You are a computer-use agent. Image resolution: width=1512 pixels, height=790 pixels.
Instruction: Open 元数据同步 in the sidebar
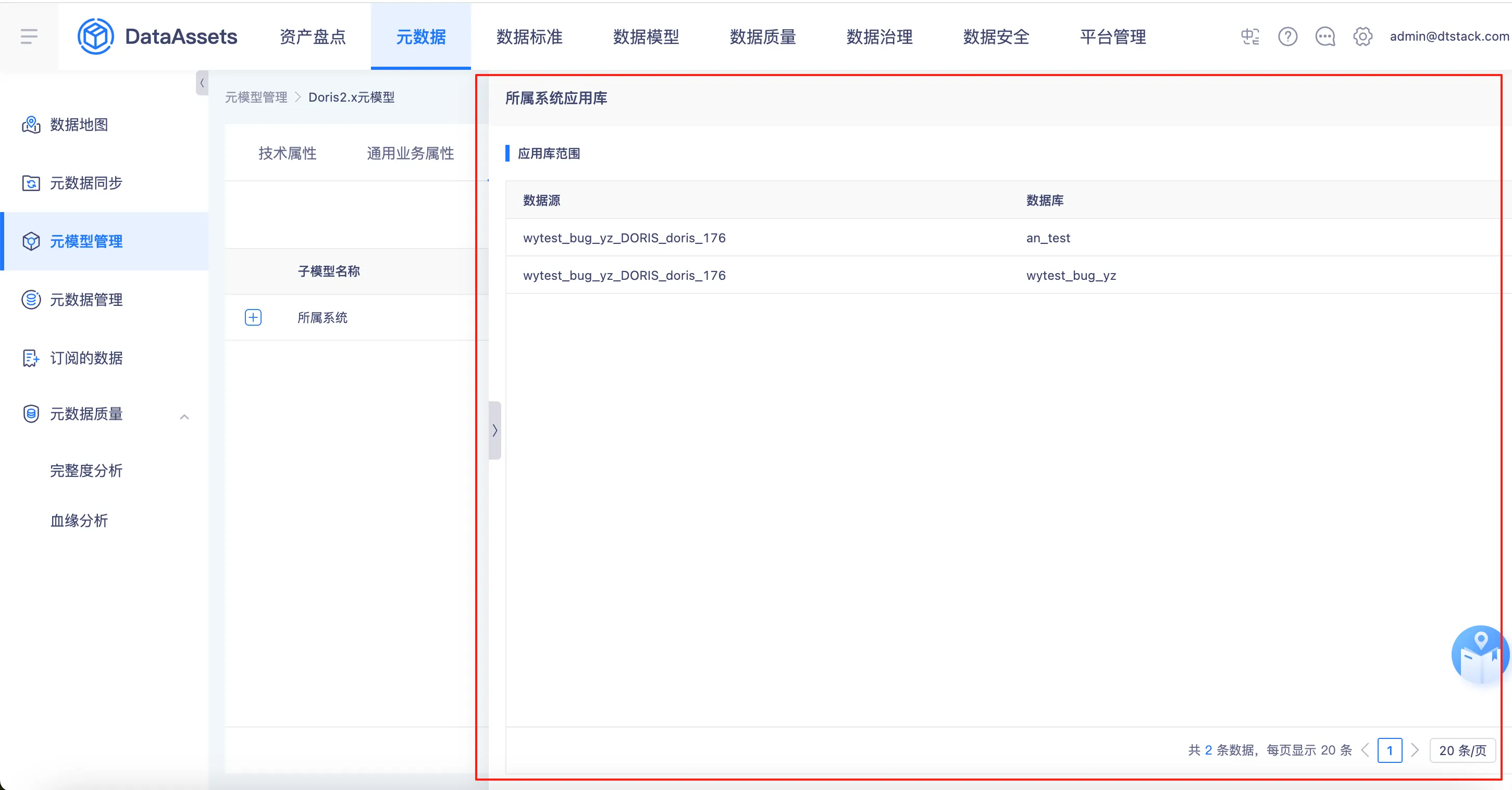(85, 183)
